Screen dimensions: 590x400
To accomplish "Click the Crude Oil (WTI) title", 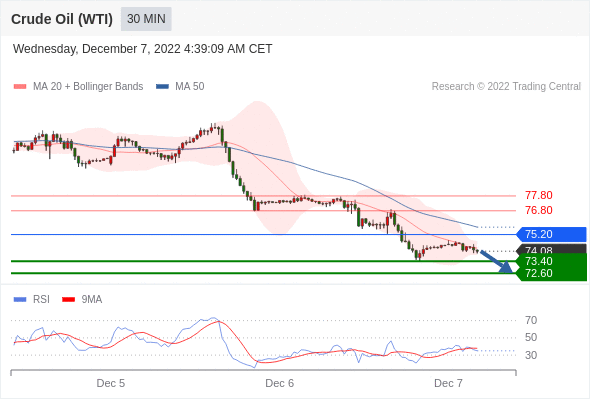I will [x=62, y=19].
